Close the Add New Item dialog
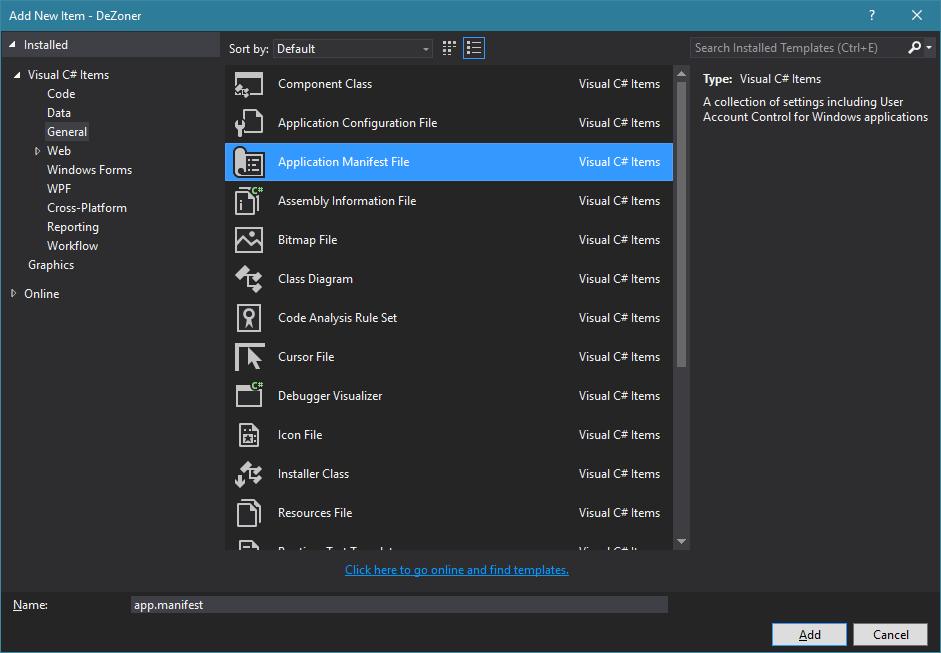 coord(916,15)
